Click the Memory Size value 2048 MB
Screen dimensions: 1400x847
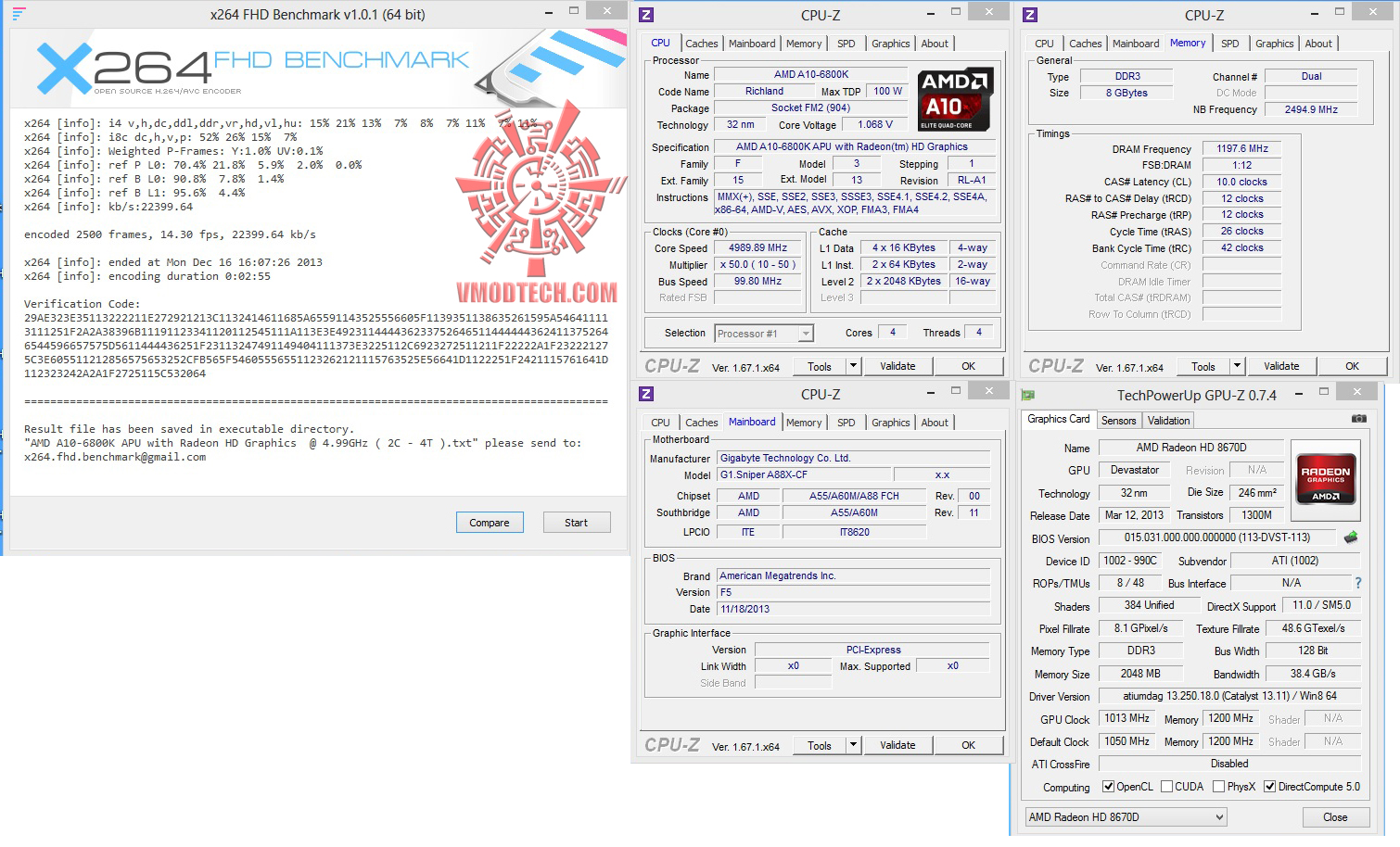1140,674
